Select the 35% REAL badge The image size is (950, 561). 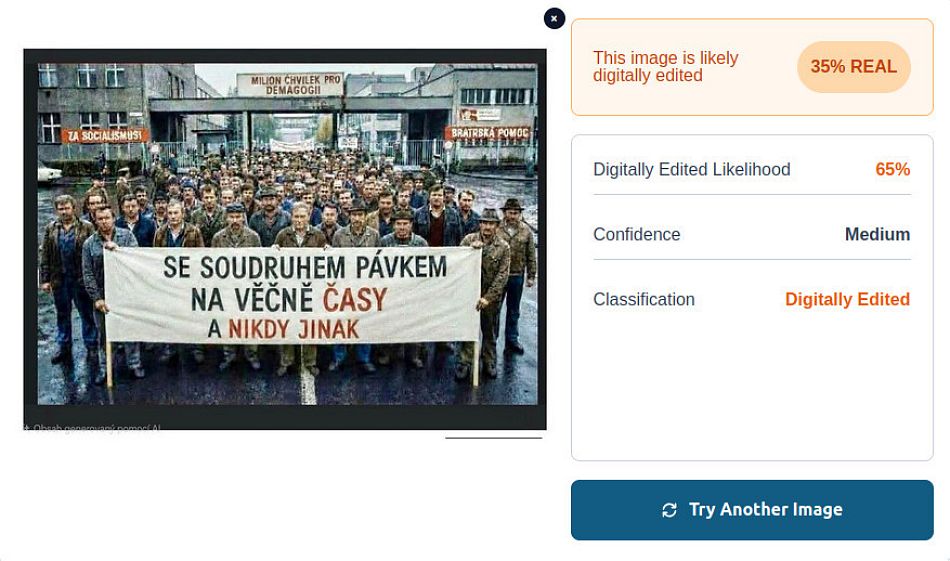853,67
